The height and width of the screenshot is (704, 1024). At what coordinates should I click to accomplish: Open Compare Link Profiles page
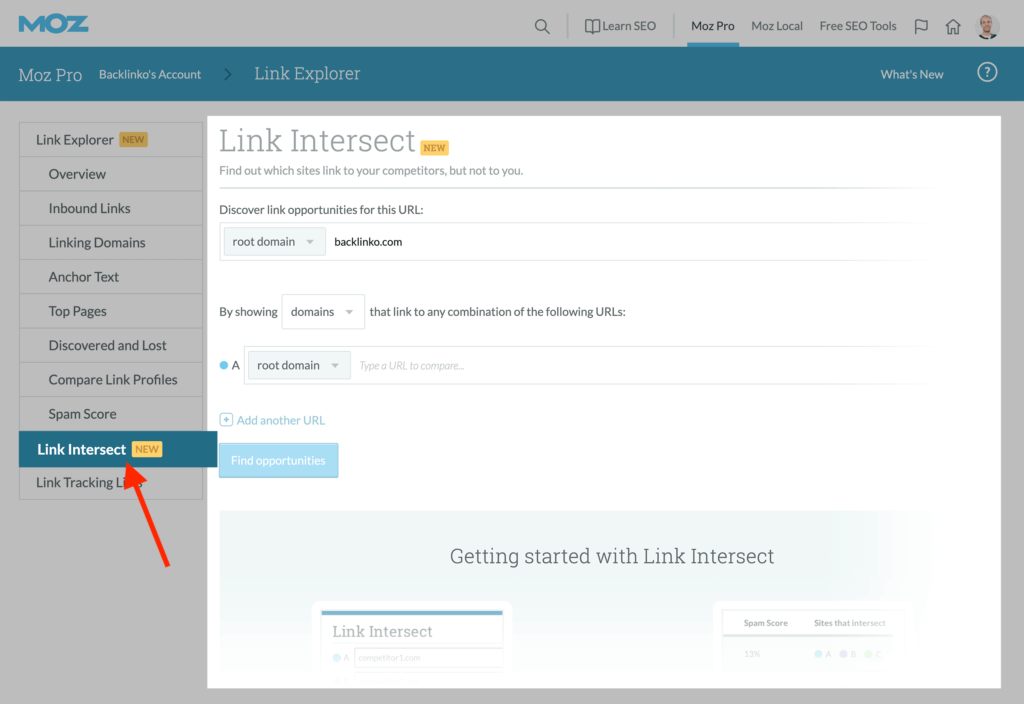tap(112, 380)
